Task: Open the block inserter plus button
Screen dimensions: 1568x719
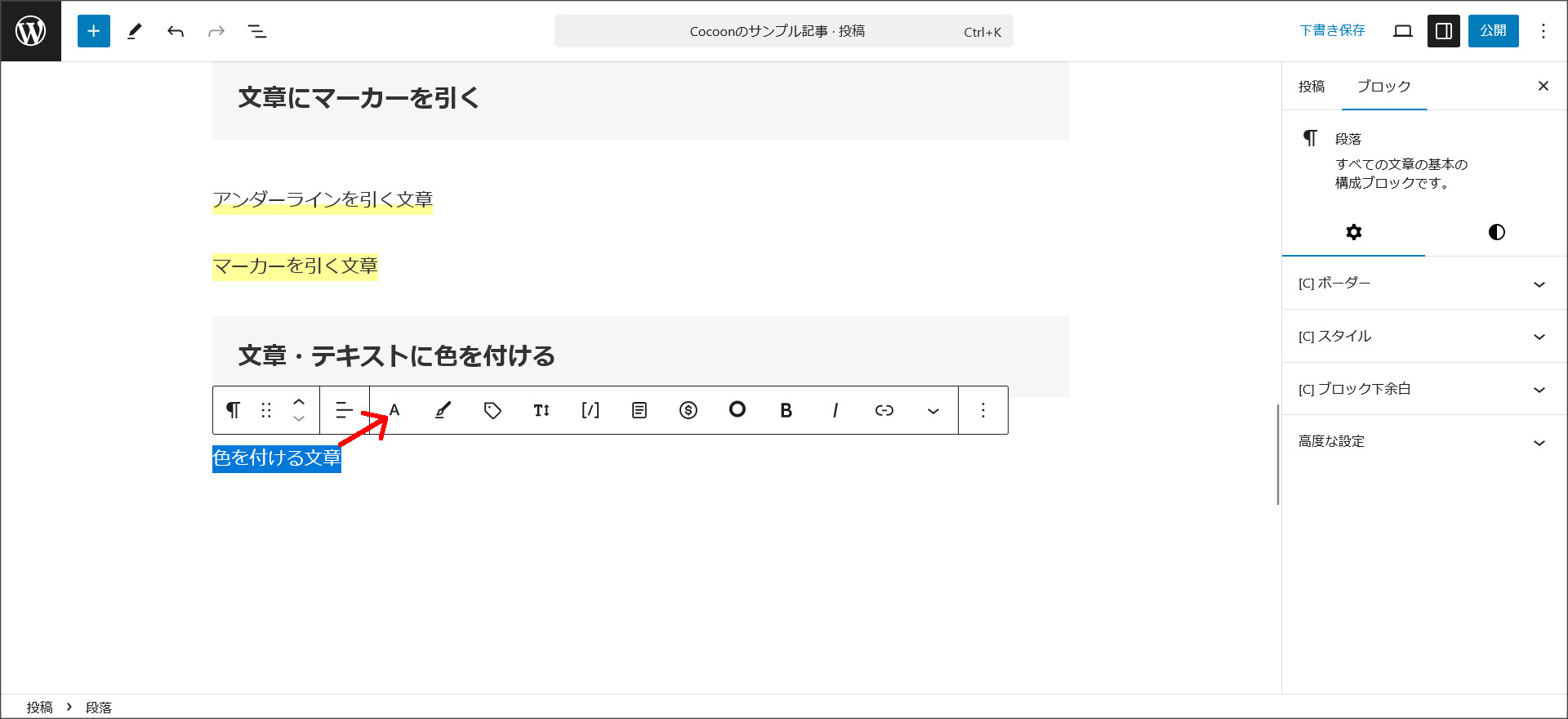Action: tap(94, 31)
